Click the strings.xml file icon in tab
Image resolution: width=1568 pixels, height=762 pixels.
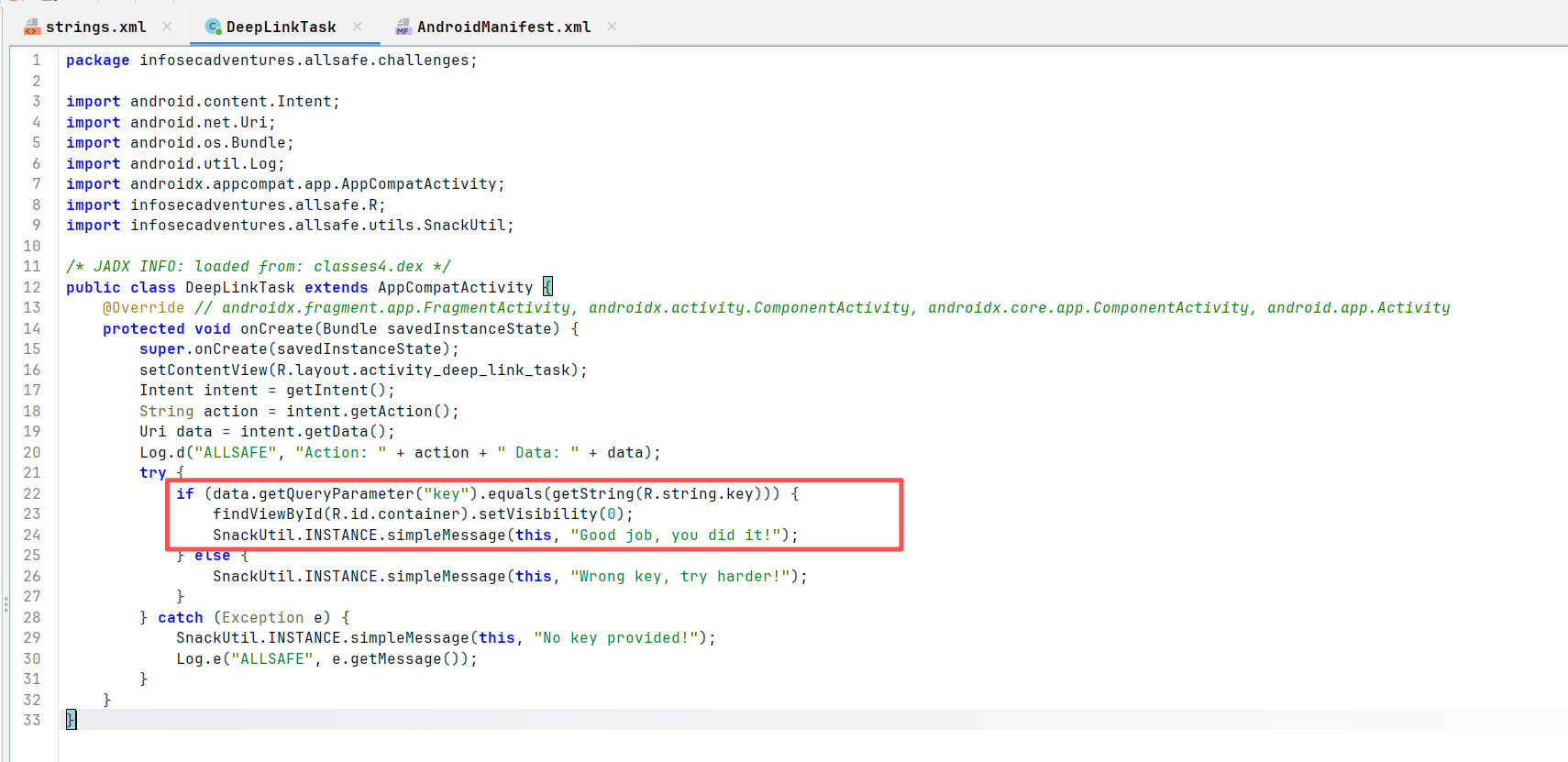coord(32,28)
